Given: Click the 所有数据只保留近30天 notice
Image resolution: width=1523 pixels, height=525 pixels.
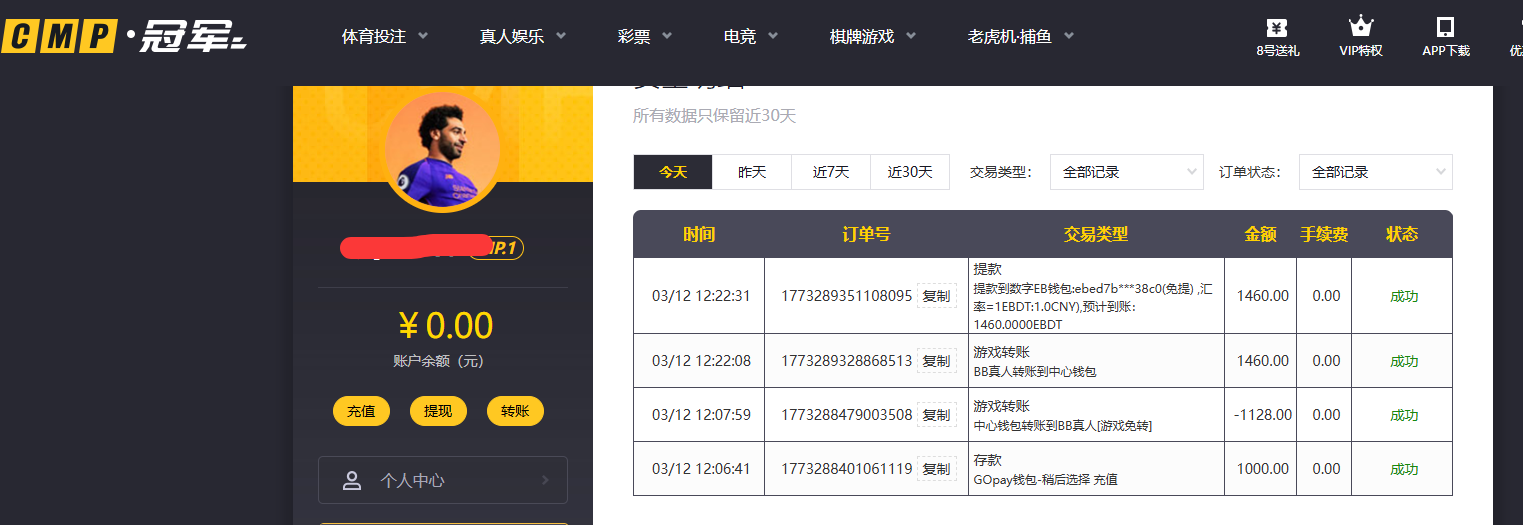Looking at the screenshot, I should [714, 116].
